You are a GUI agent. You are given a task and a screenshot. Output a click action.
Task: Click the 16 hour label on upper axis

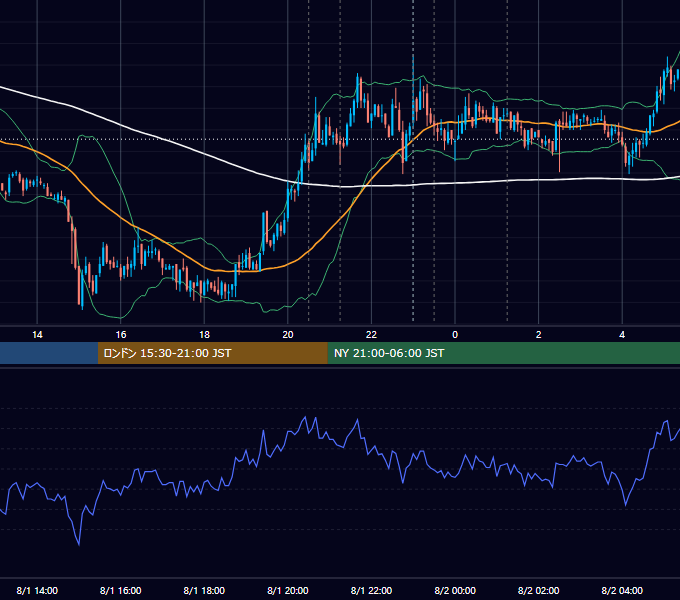tap(121, 335)
